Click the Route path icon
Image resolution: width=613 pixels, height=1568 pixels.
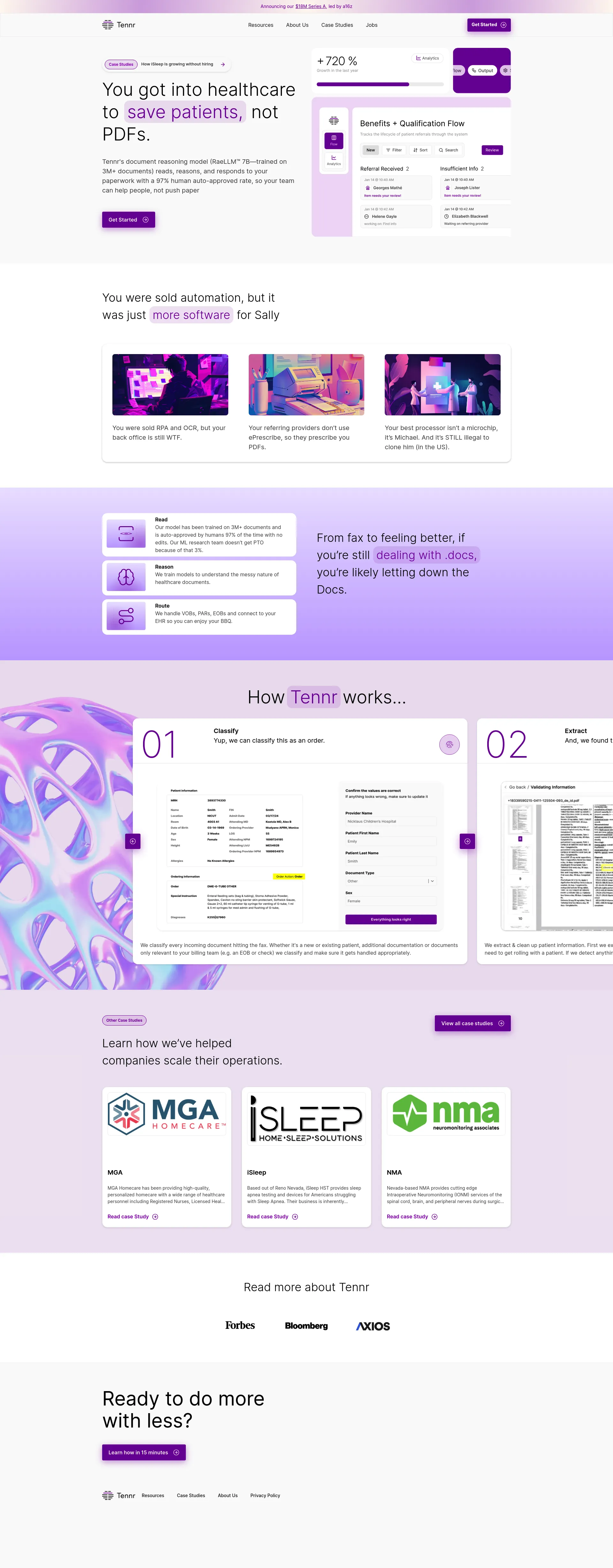click(126, 616)
